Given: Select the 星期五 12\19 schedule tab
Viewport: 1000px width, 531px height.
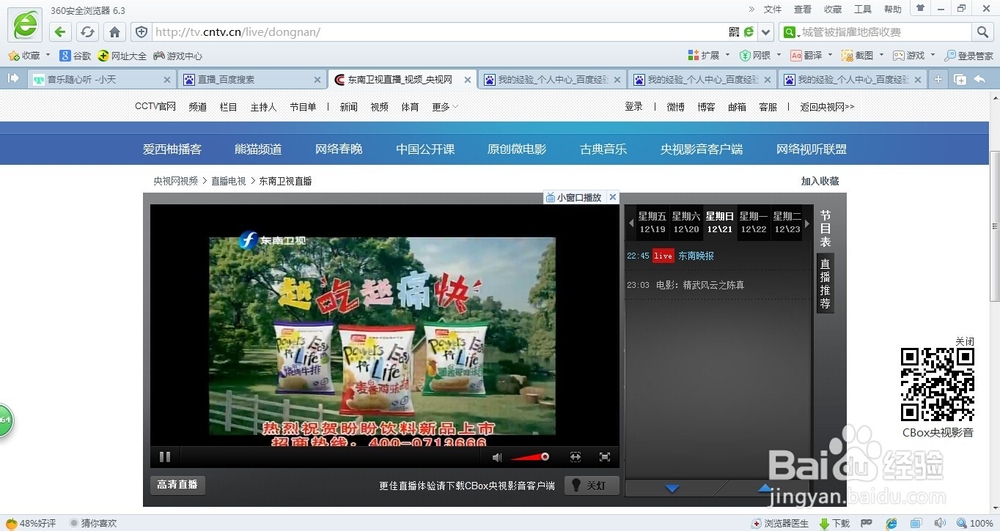Looking at the screenshot, I should click(652, 222).
